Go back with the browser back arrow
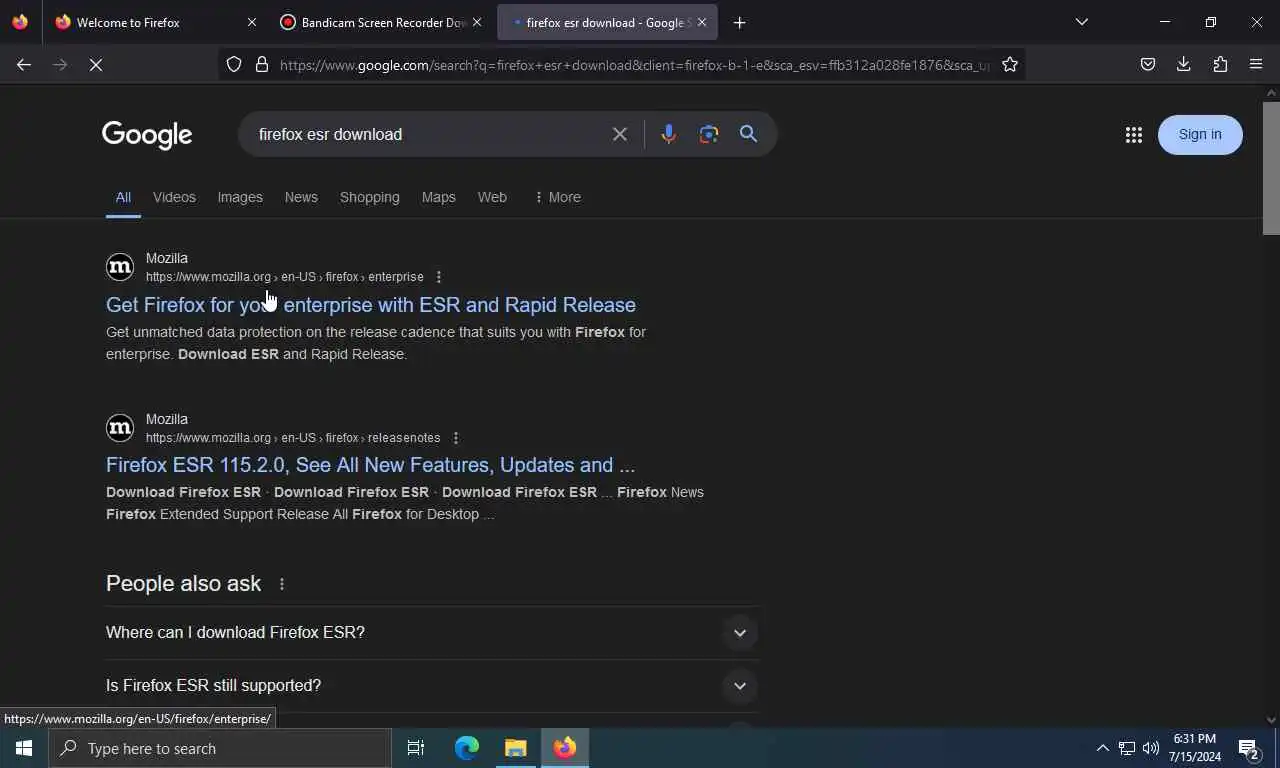 [x=24, y=64]
